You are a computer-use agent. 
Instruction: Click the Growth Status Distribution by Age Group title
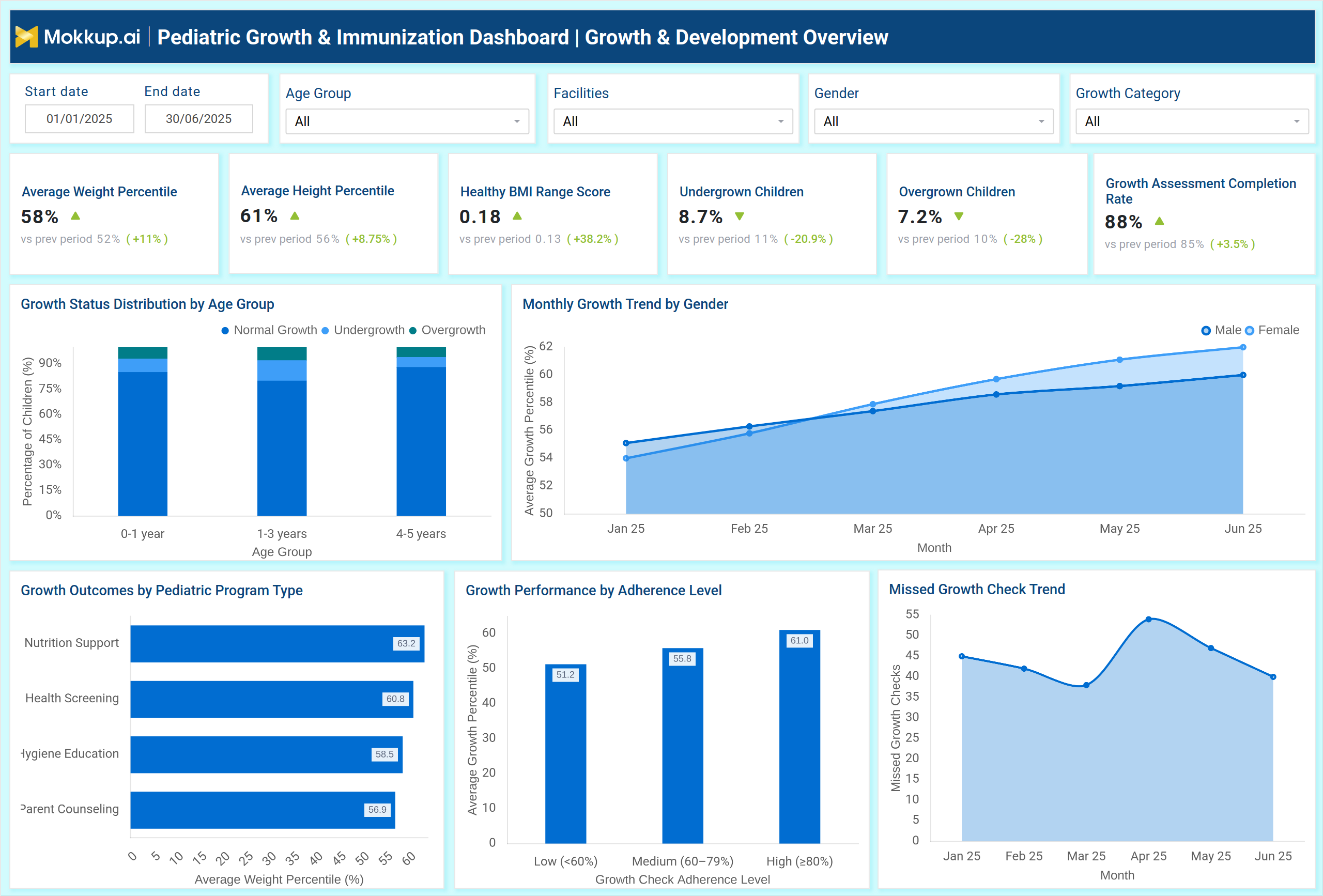pyautogui.click(x=147, y=304)
